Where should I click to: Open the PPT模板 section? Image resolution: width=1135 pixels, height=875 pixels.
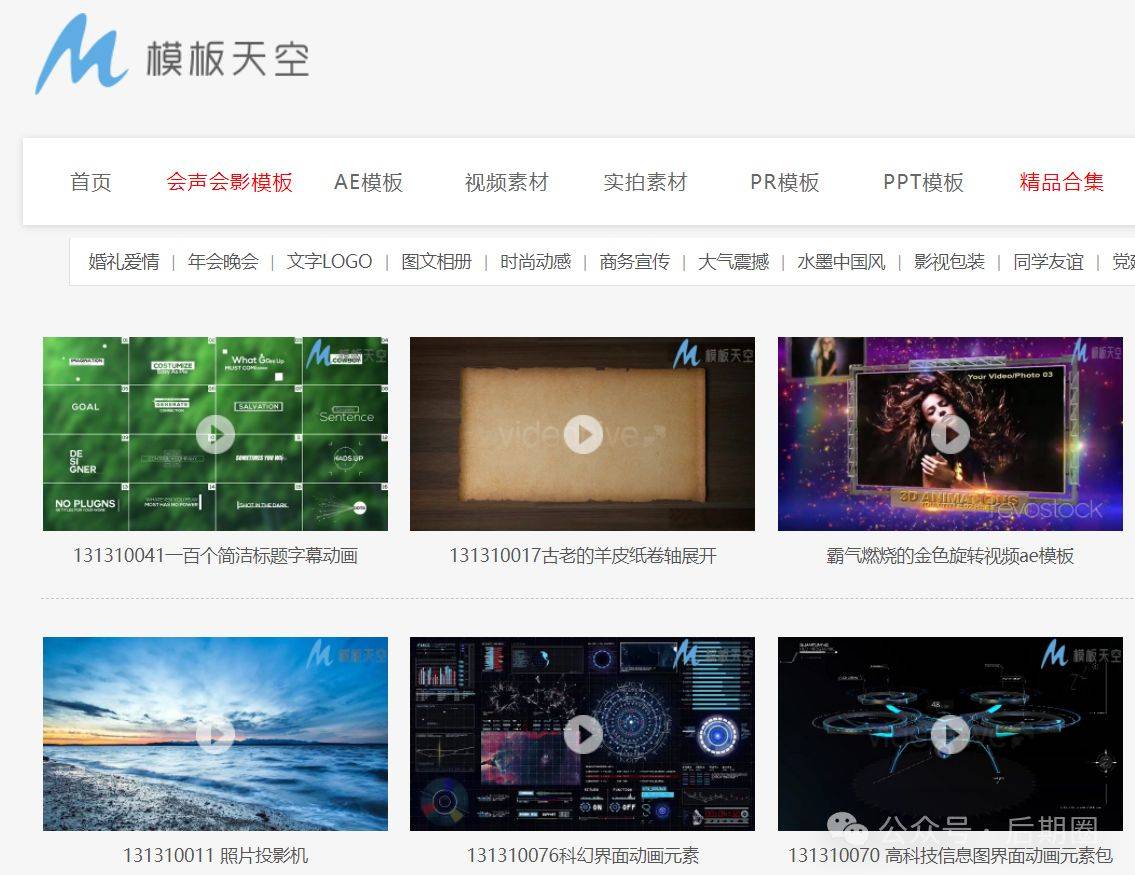921,181
